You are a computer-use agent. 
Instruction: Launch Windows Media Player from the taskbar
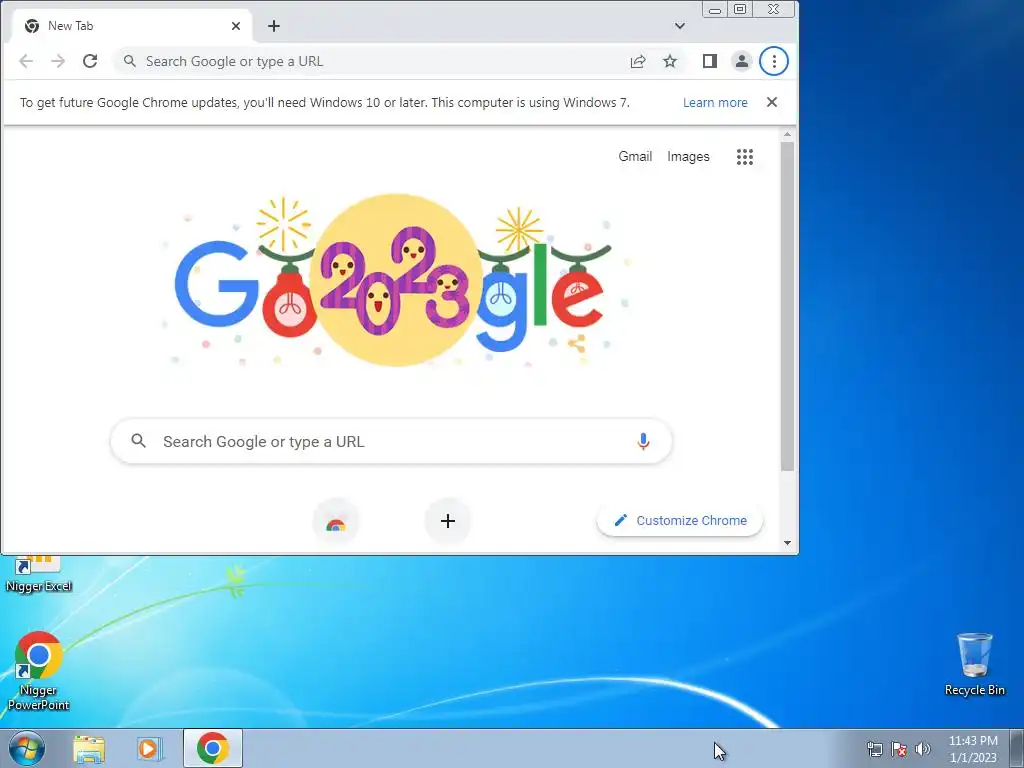150,749
